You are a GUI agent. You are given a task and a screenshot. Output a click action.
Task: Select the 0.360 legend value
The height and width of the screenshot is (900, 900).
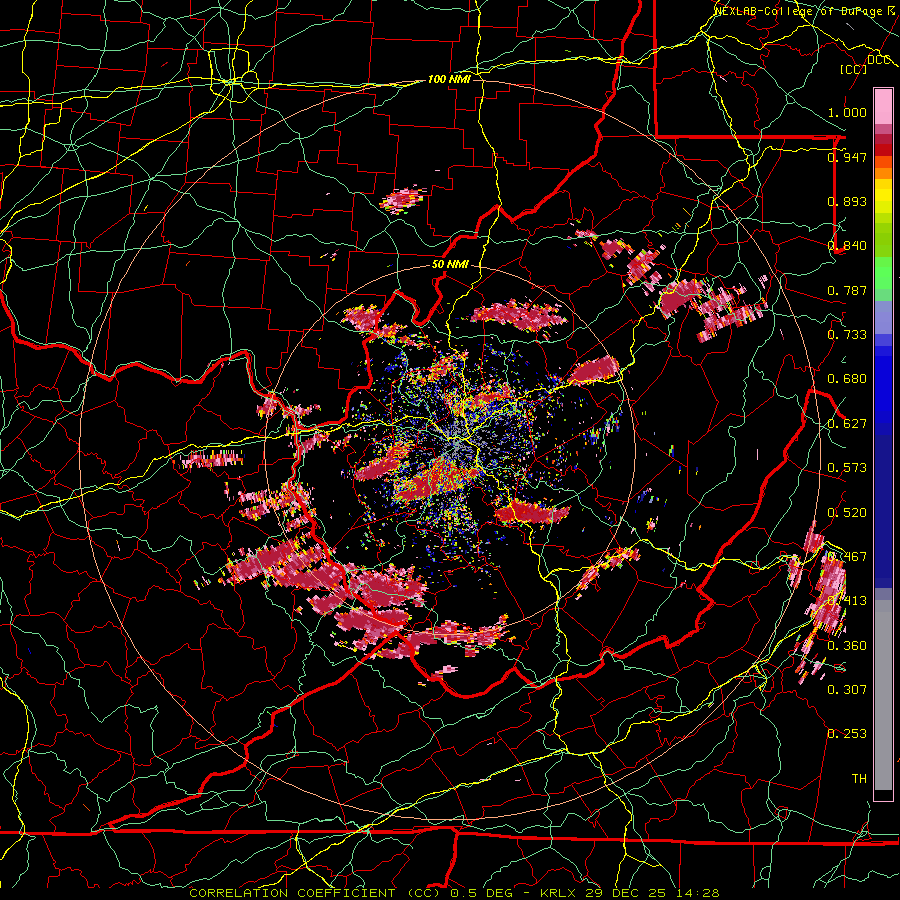click(x=847, y=646)
